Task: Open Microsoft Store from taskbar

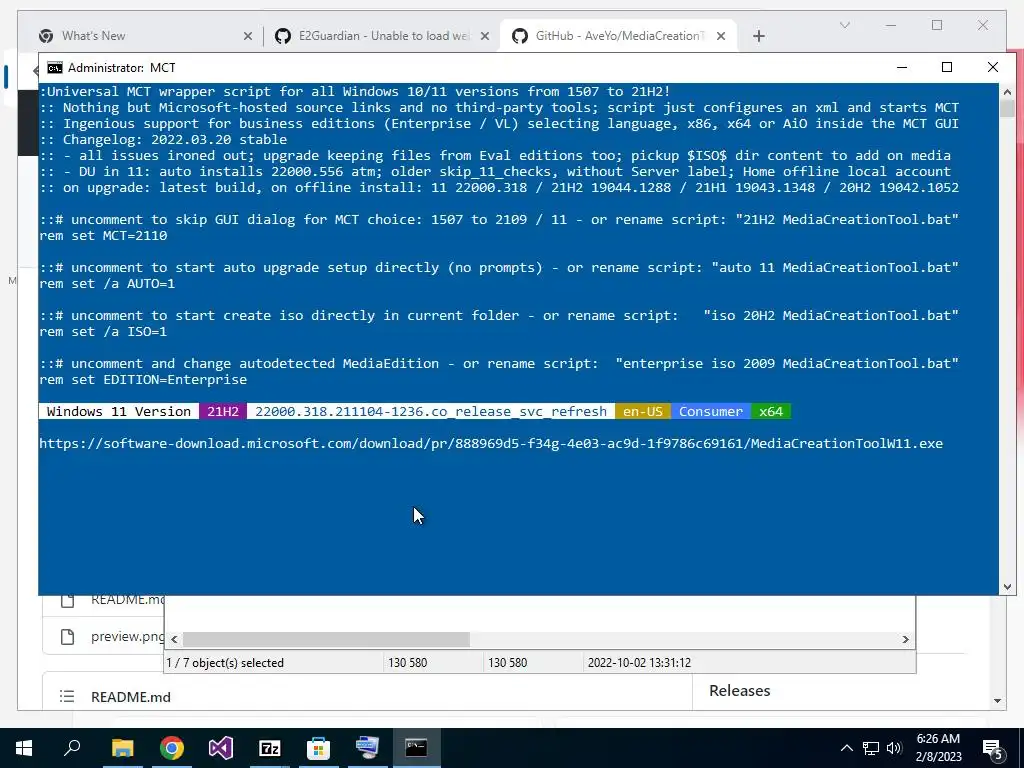Action: pyautogui.click(x=319, y=748)
